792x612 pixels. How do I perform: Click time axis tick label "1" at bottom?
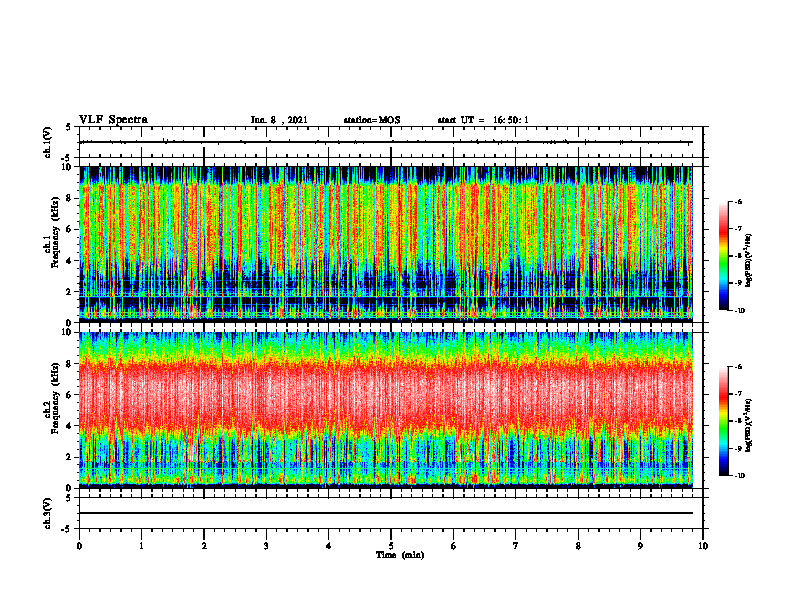[x=141, y=546]
